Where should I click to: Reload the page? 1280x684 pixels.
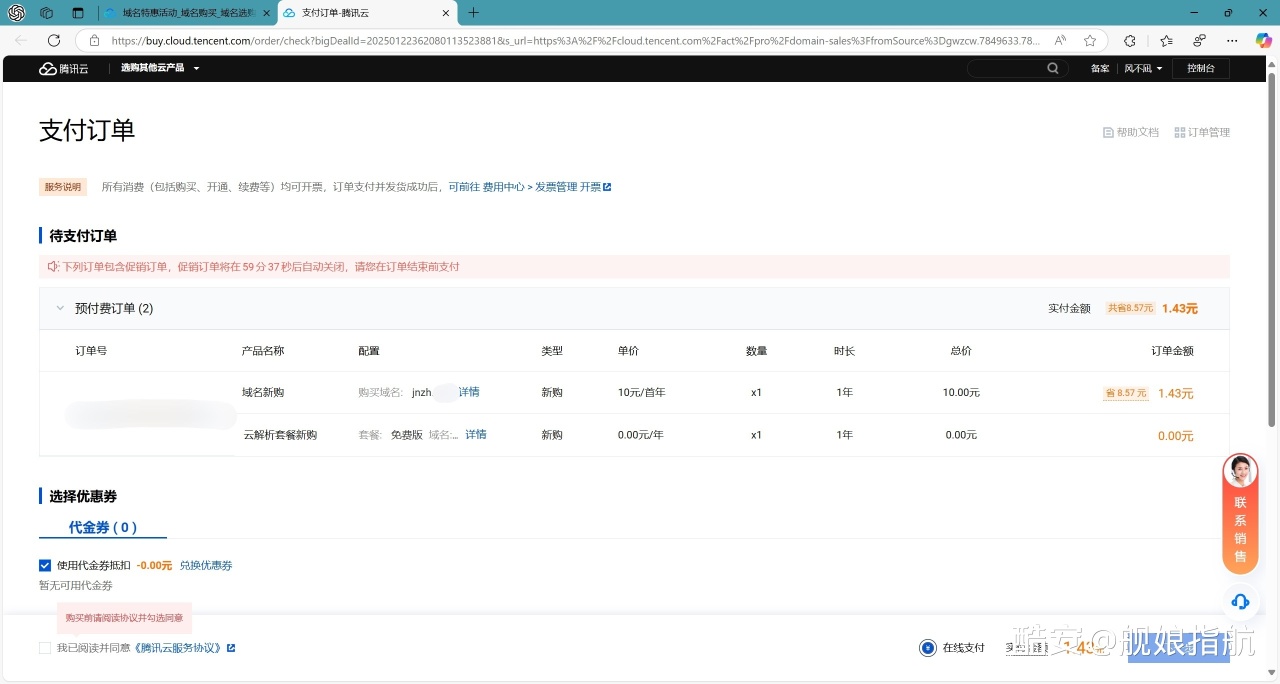click(x=54, y=40)
